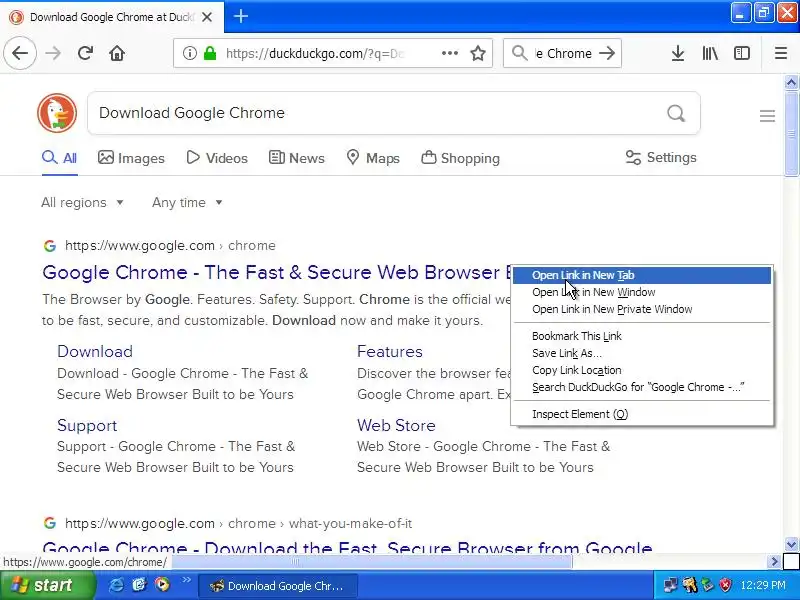Click the first result's google.com URL text

[x=140, y=246]
